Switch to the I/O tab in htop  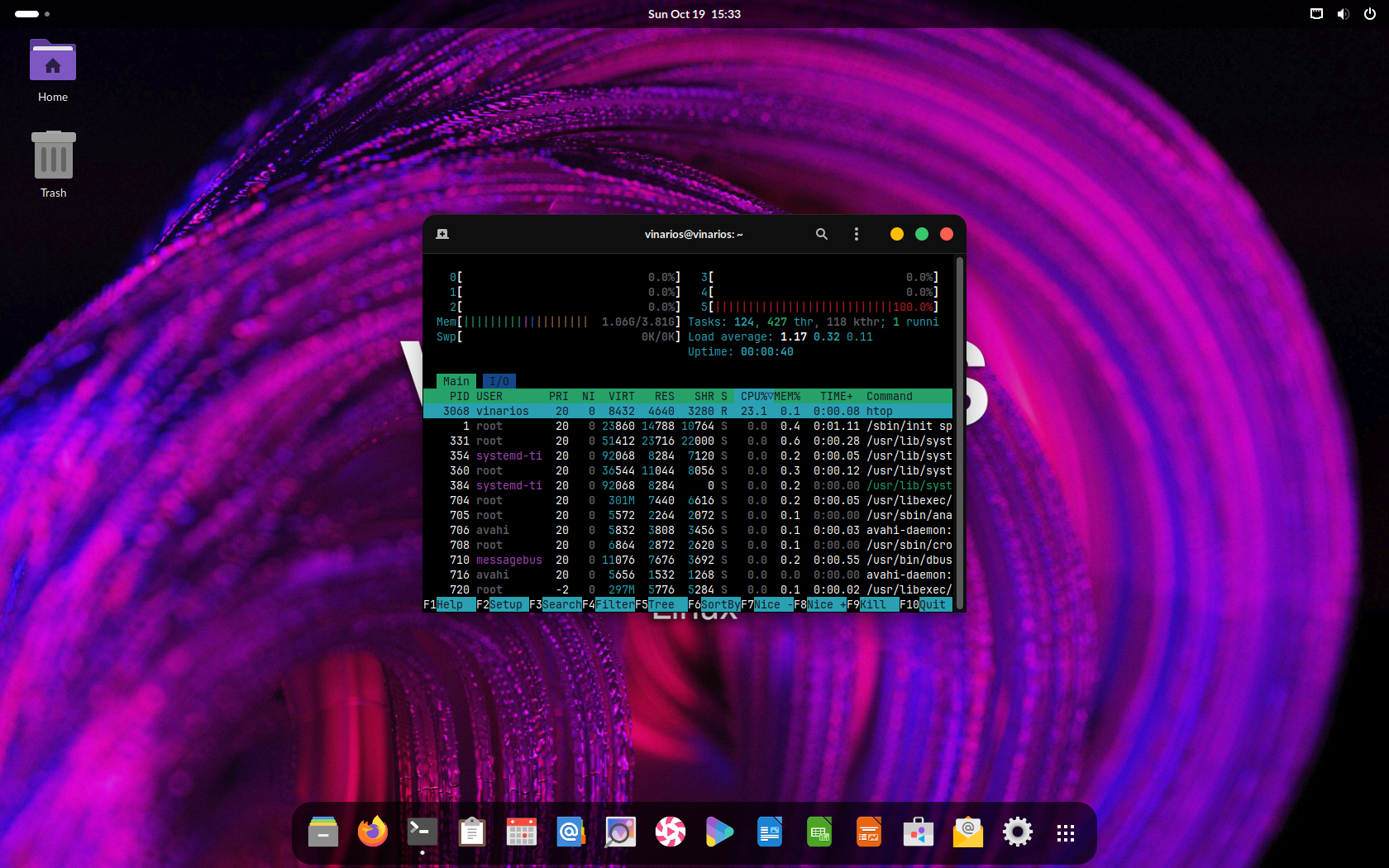(x=499, y=381)
